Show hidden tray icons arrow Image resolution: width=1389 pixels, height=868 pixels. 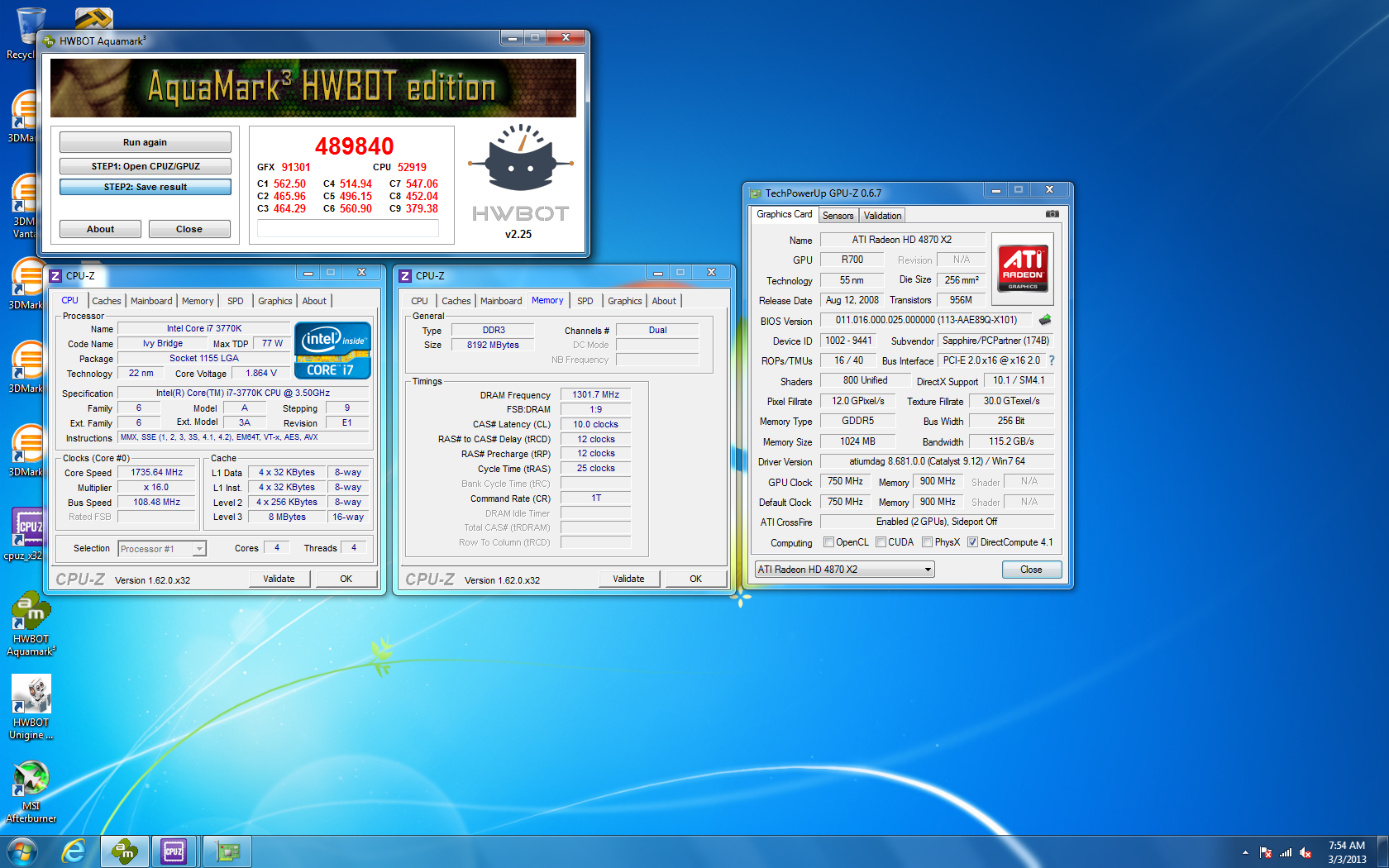click(1245, 852)
